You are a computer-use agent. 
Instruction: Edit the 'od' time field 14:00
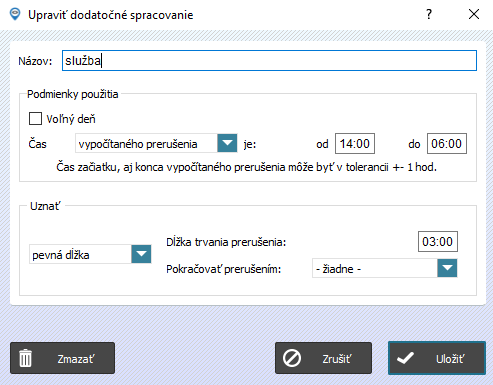pos(355,144)
